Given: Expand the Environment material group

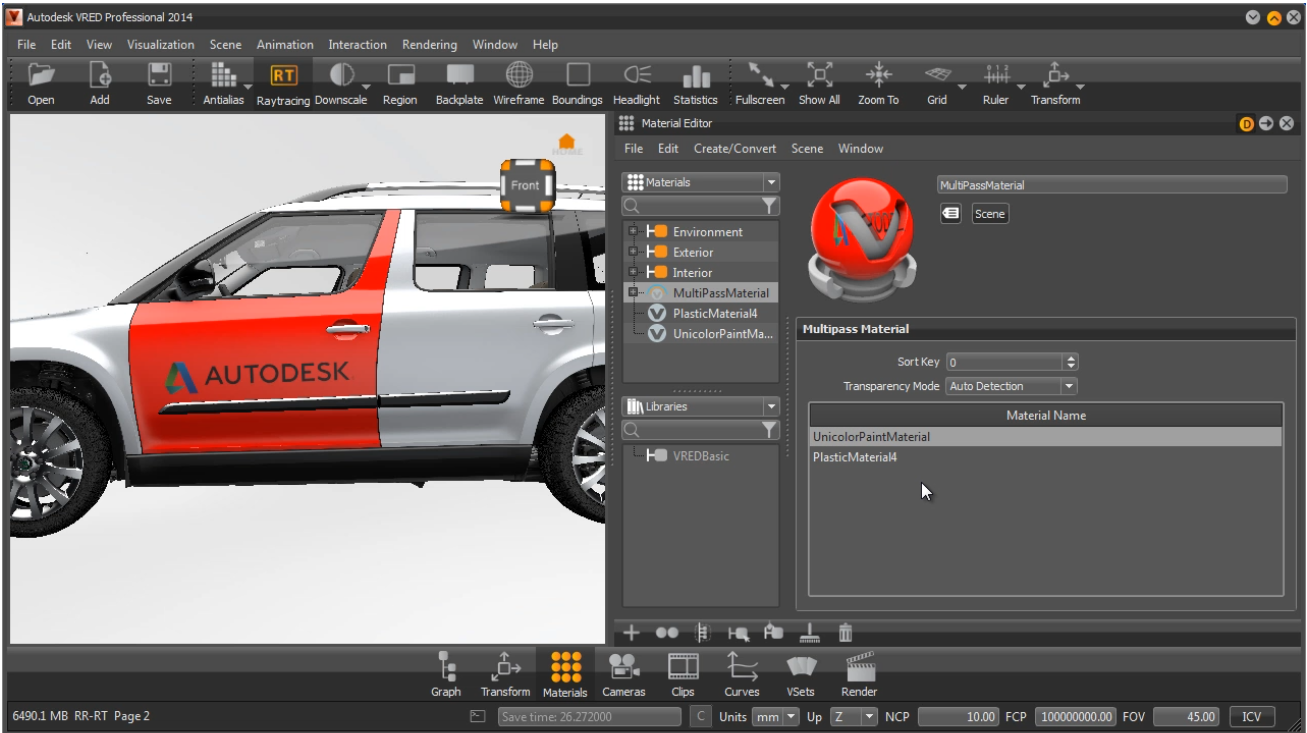Looking at the screenshot, I should coord(633,231).
